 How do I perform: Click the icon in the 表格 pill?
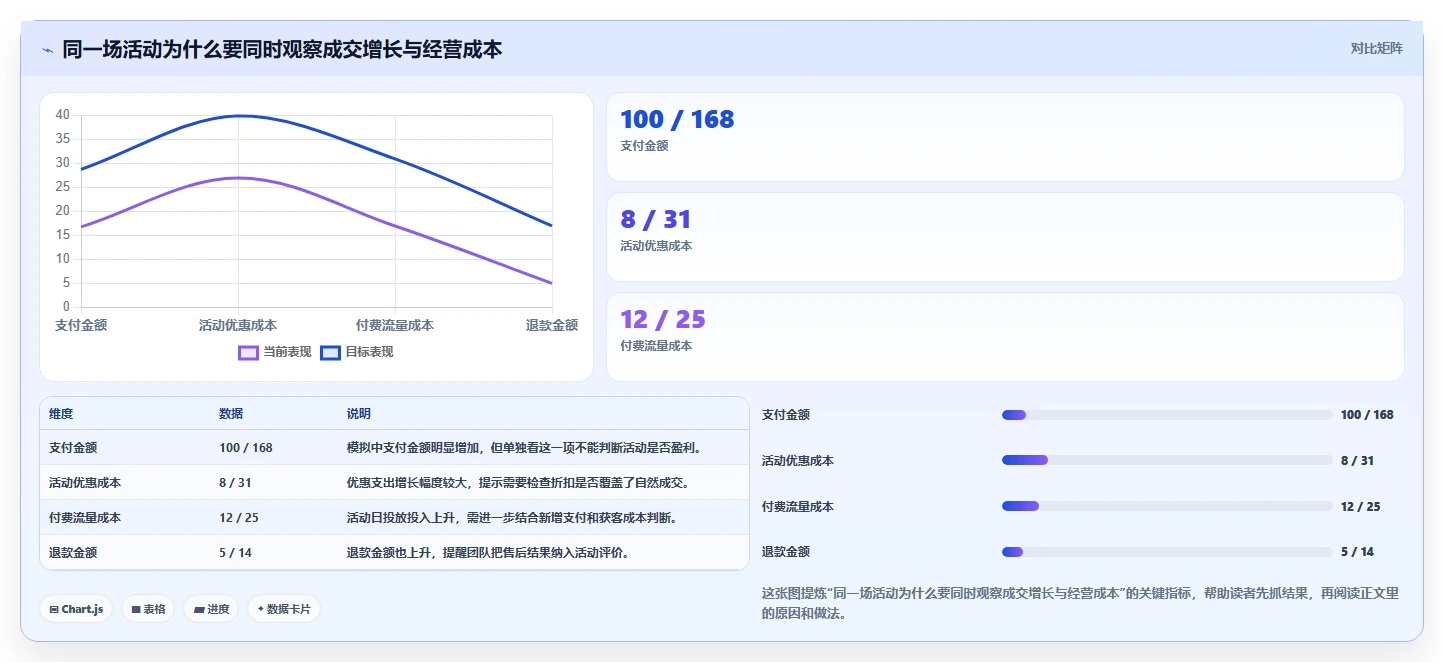click(136, 609)
